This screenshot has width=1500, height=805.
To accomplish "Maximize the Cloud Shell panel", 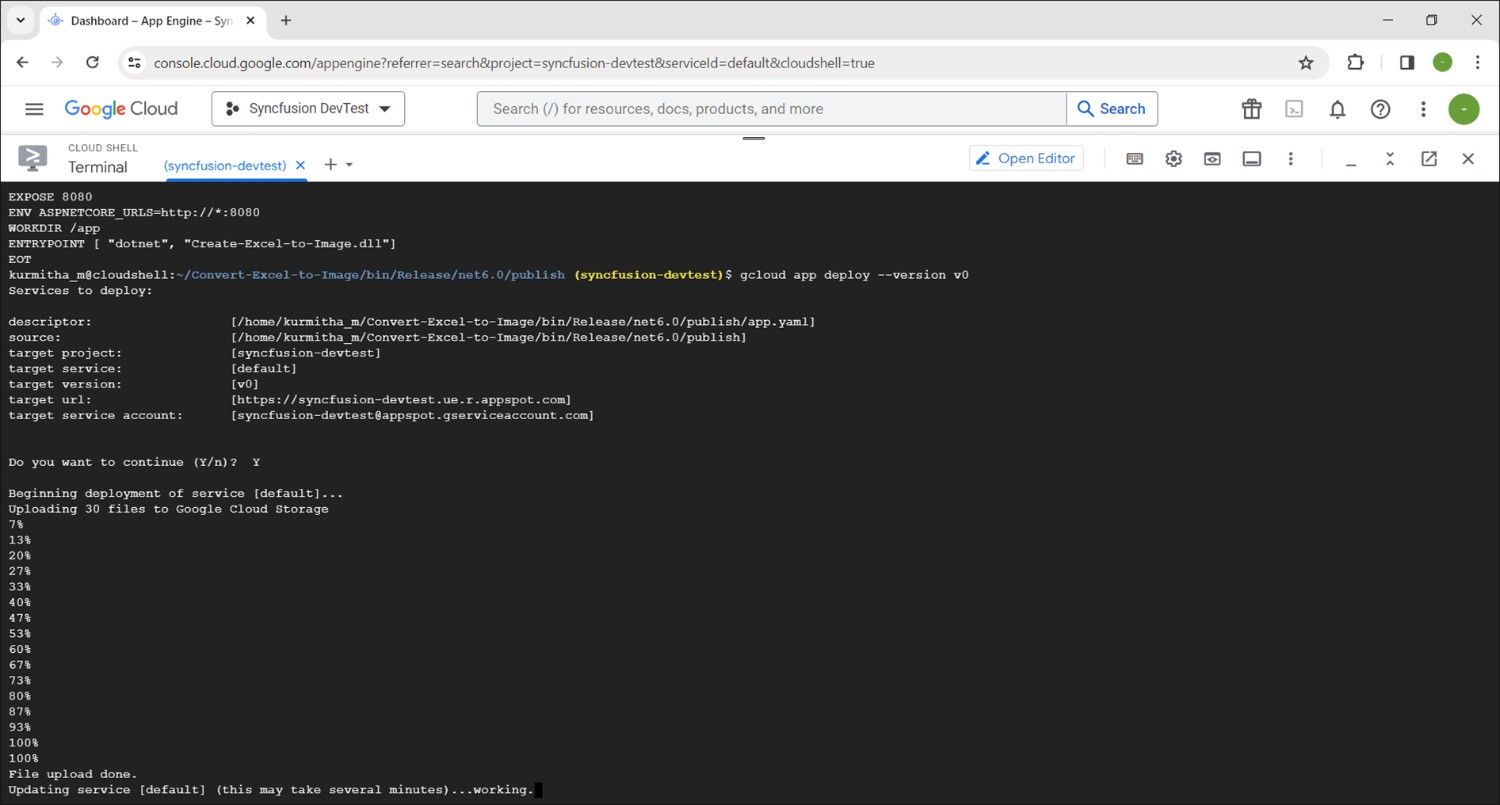I will coord(1390,159).
